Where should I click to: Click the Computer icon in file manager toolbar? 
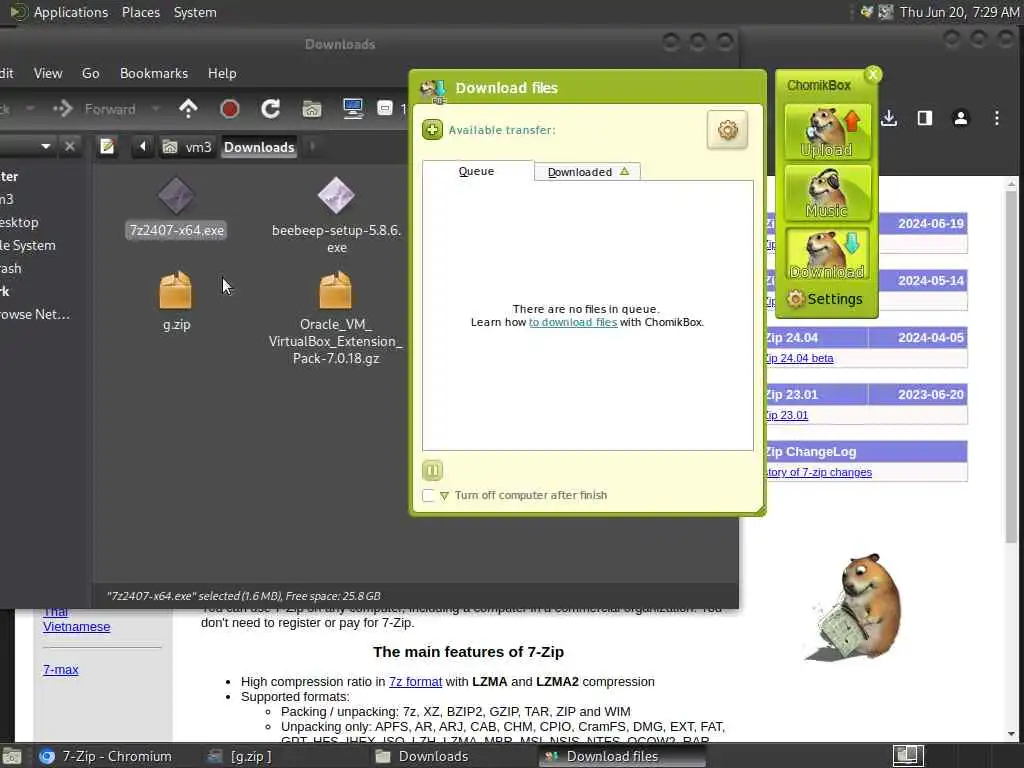[x=353, y=108]
